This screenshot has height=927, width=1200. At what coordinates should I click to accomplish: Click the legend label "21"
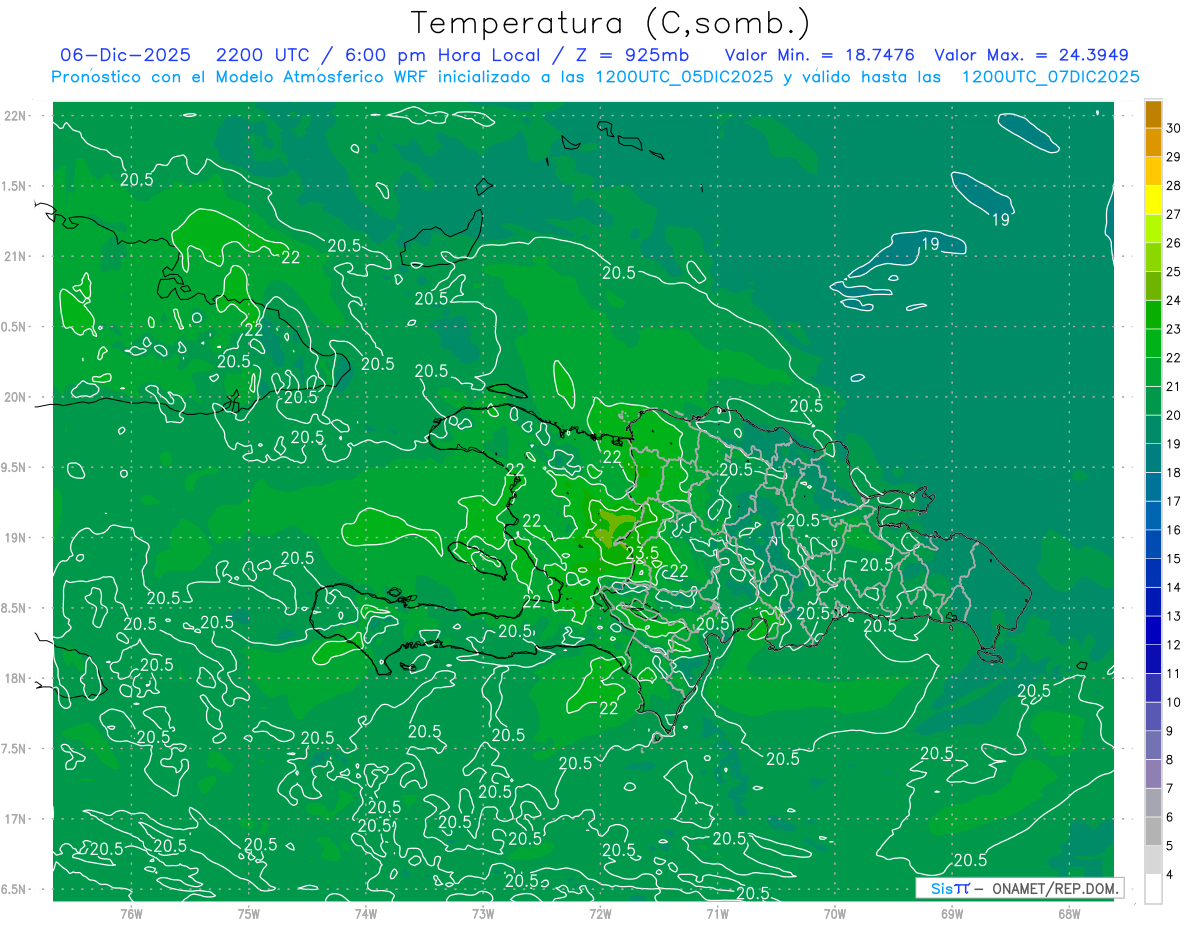[1175, 386]
